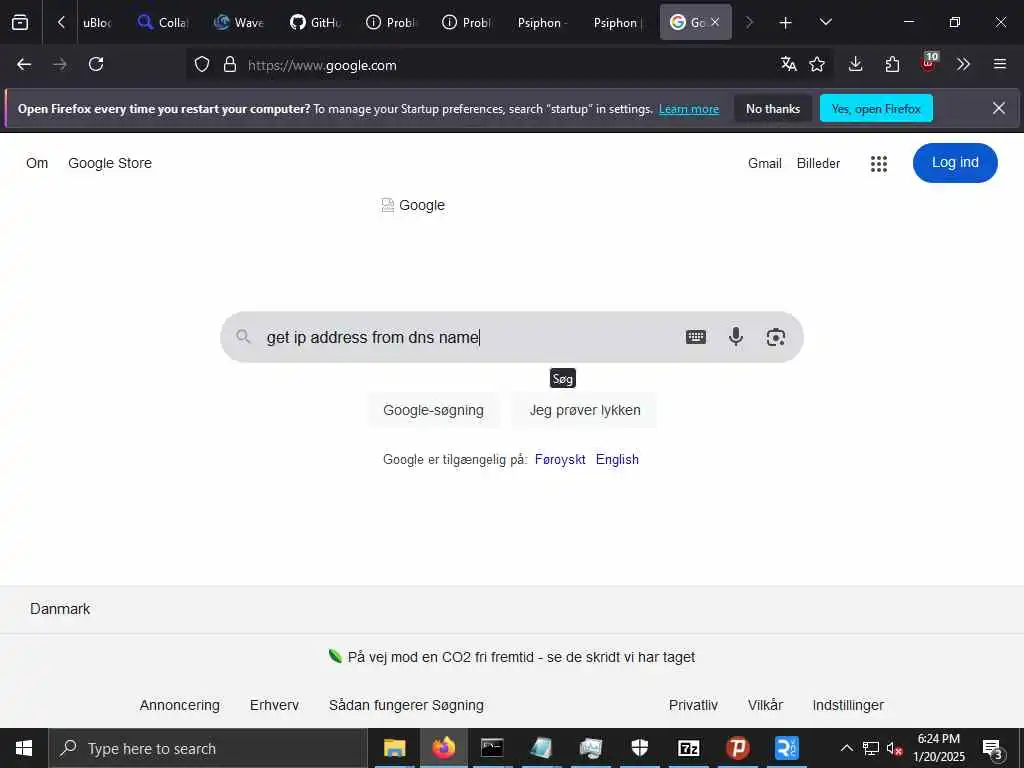The height and width of the screenshot is (768, 1024).
Task: Search by image with camera icon
Action: click(775, 337)
